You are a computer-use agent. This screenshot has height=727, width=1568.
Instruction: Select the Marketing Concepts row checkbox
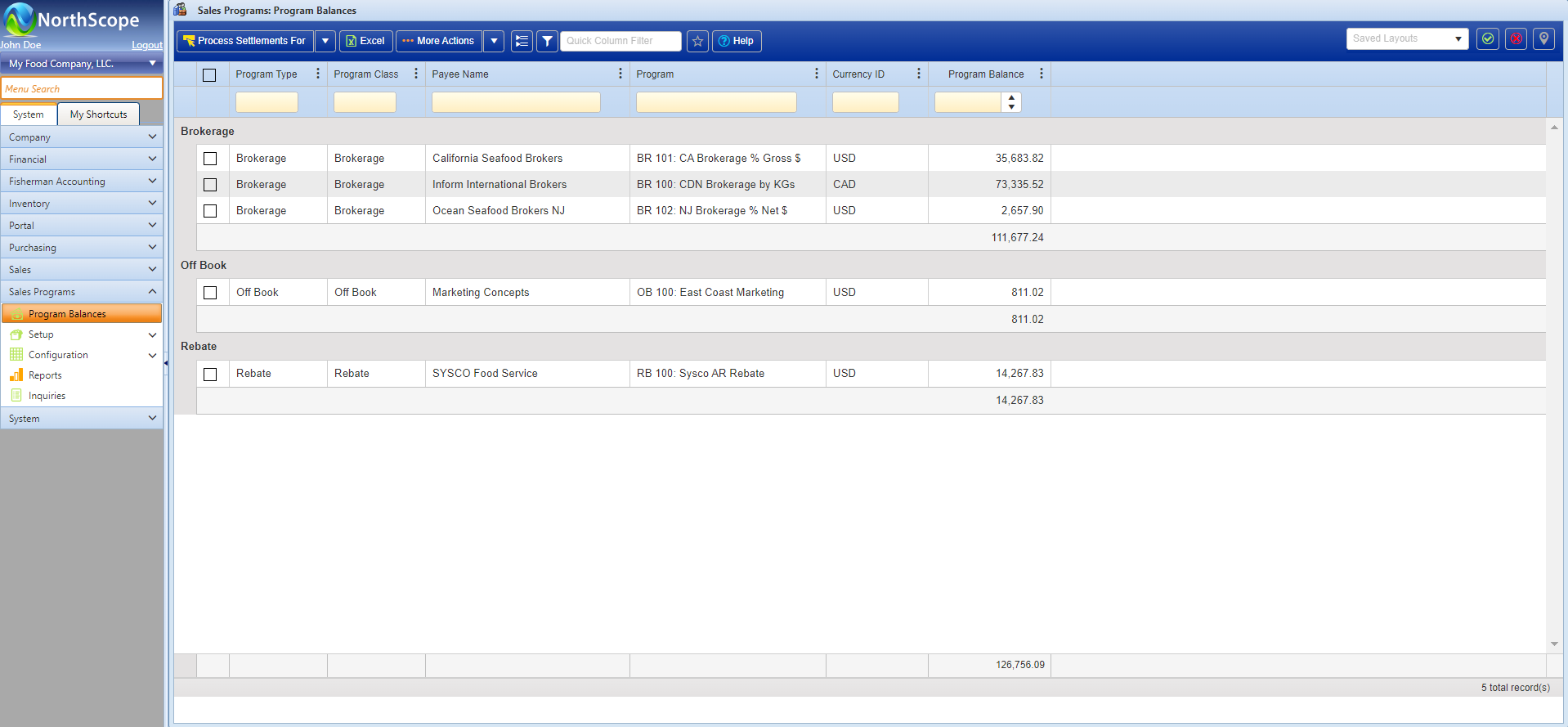click(x=210, y=293)
